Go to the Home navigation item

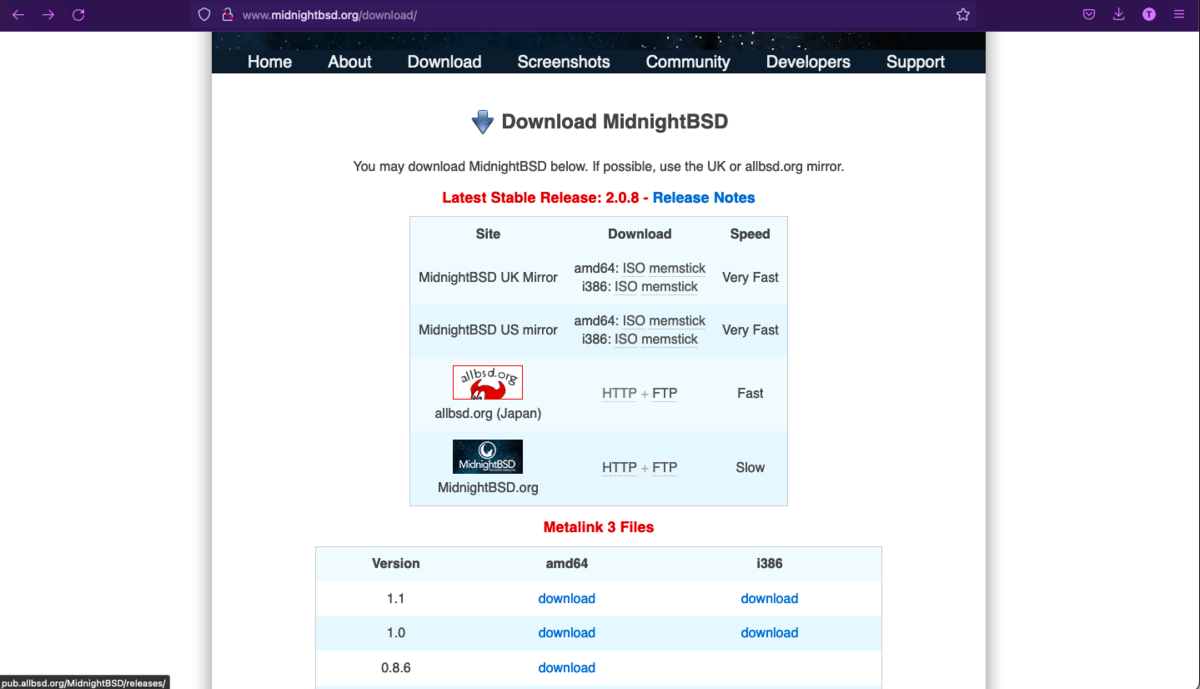point(269,62)
